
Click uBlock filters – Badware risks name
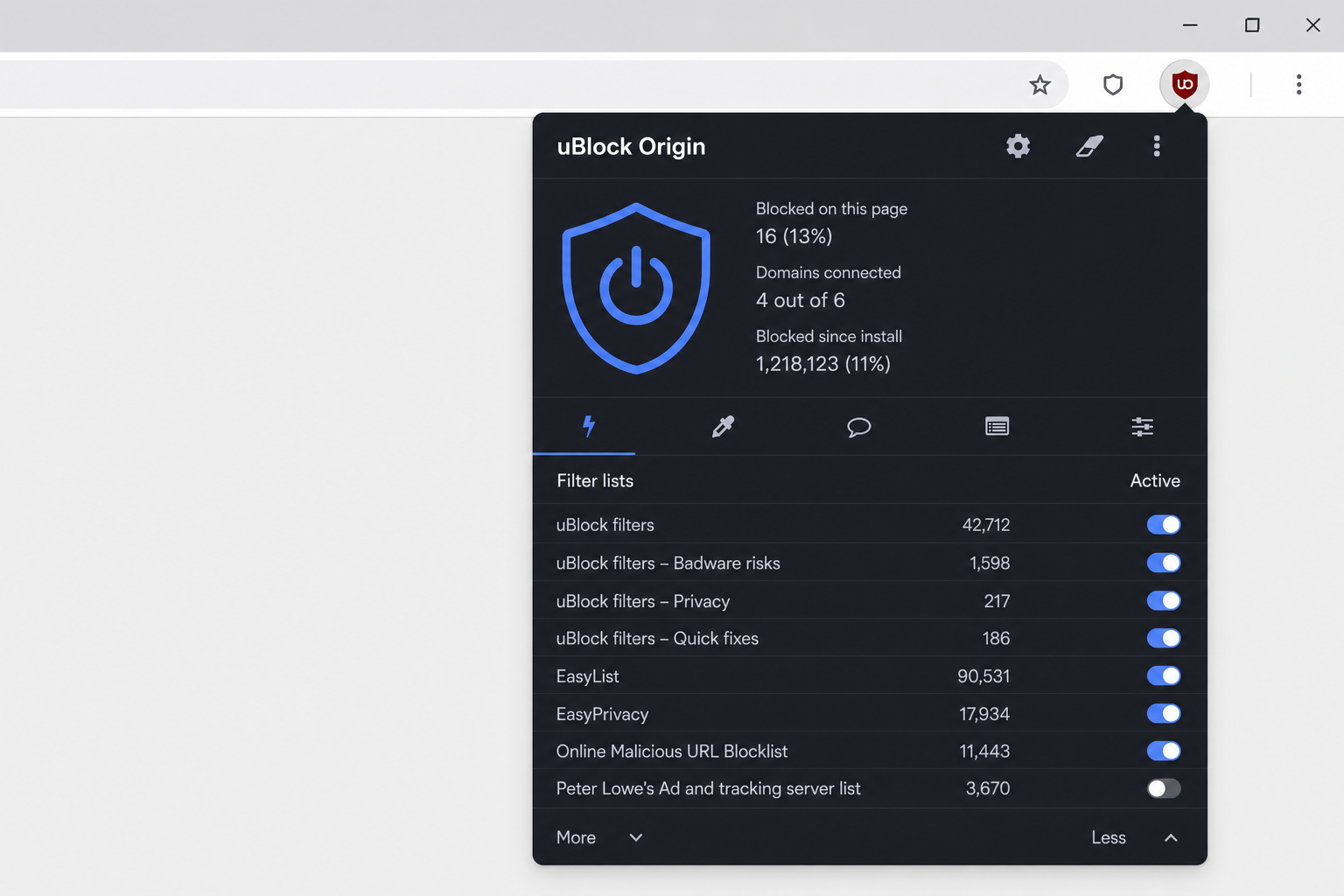pos(668,563)
